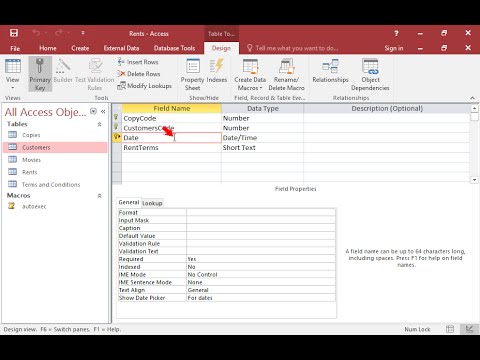Open Modify Lookups
This screenshot has height=360, width=480.
(144, 86)
